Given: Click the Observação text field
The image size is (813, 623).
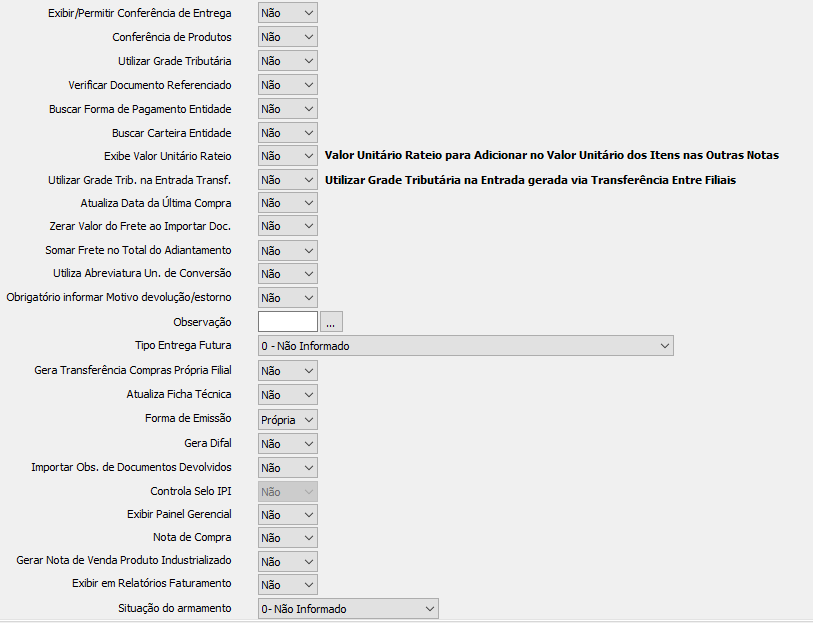Looking at the screenshot, I should click(288, 322).
